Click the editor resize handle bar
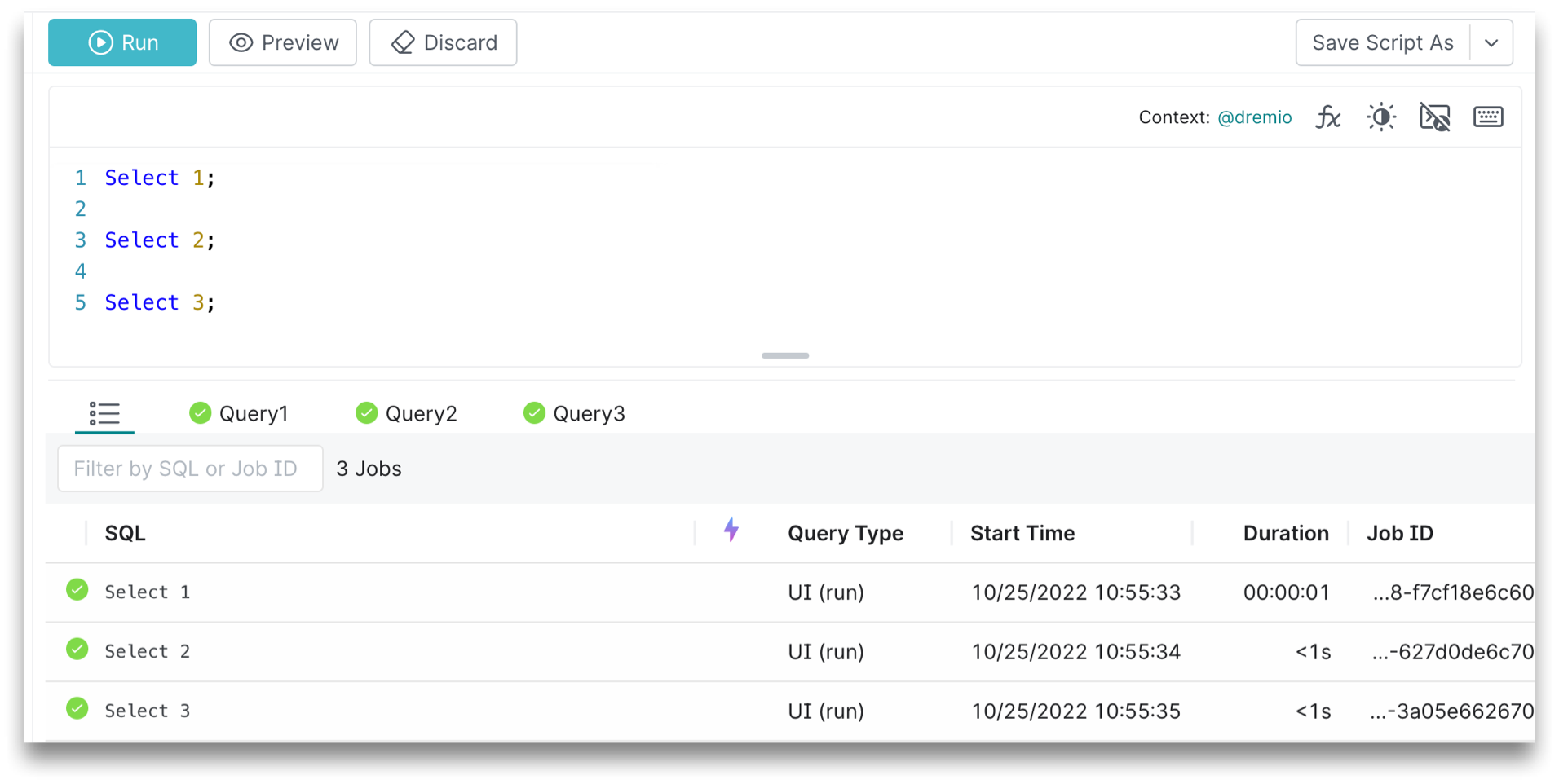Image resolution: width=1559 pixels, height=784 pixels. 784,355
